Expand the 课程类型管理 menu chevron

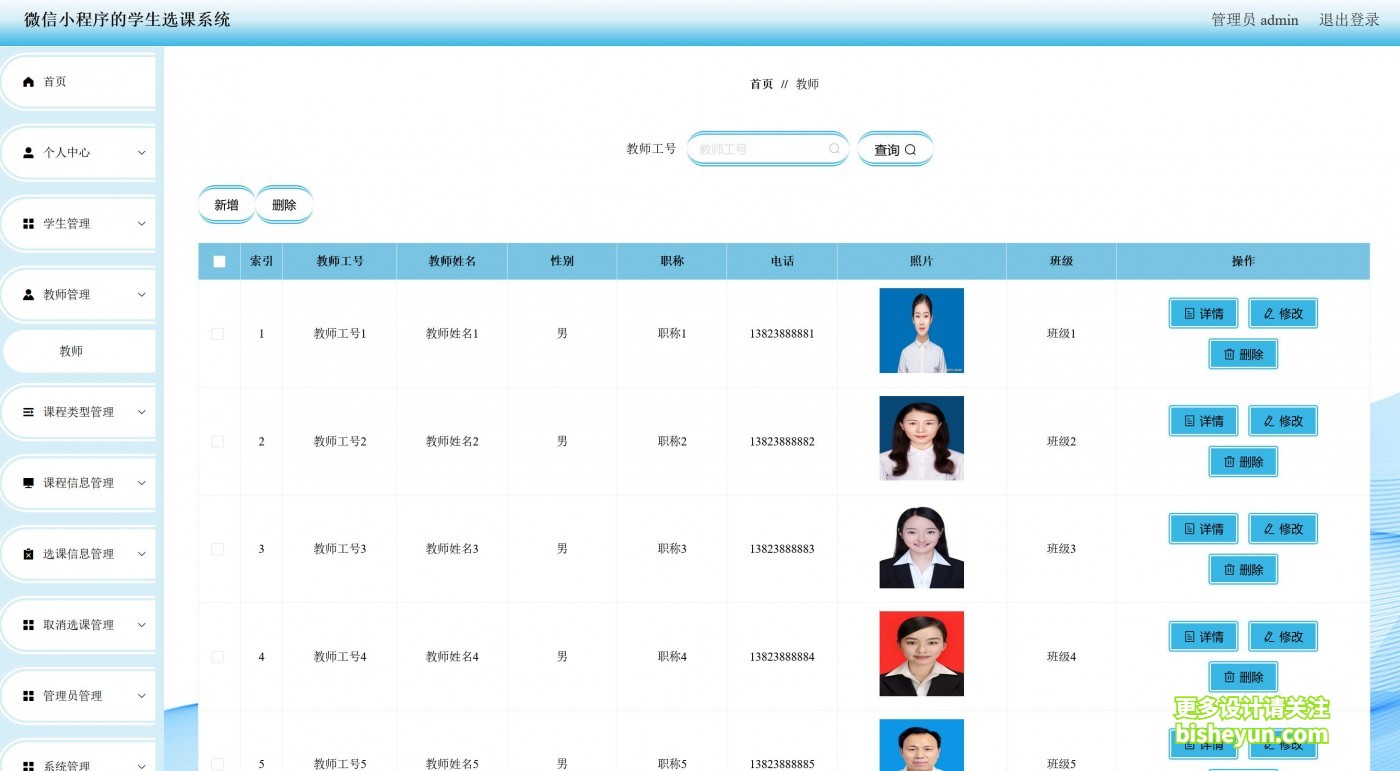(x=141, y=412)
